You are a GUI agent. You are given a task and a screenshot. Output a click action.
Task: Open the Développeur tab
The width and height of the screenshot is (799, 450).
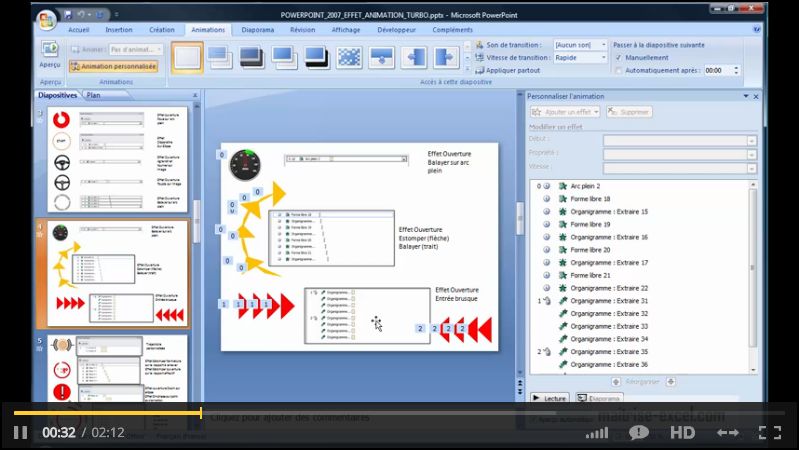(x=396, y=30)
